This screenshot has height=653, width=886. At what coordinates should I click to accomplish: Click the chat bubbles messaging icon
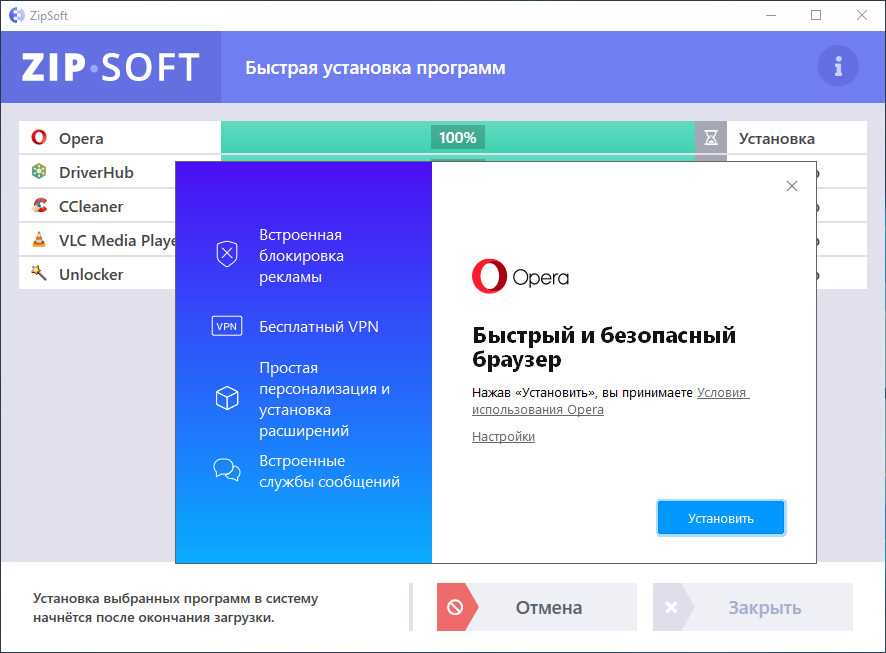click(x=227, y=470)
